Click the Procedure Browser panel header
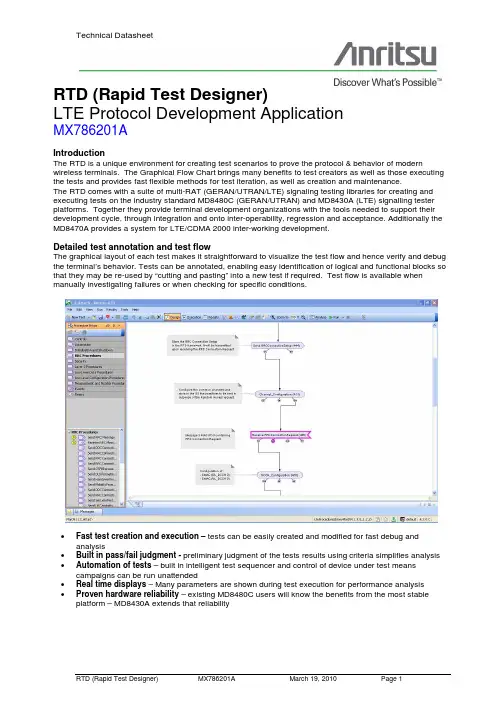The width and height of the screenshot is (504, 713). [95, 326]
